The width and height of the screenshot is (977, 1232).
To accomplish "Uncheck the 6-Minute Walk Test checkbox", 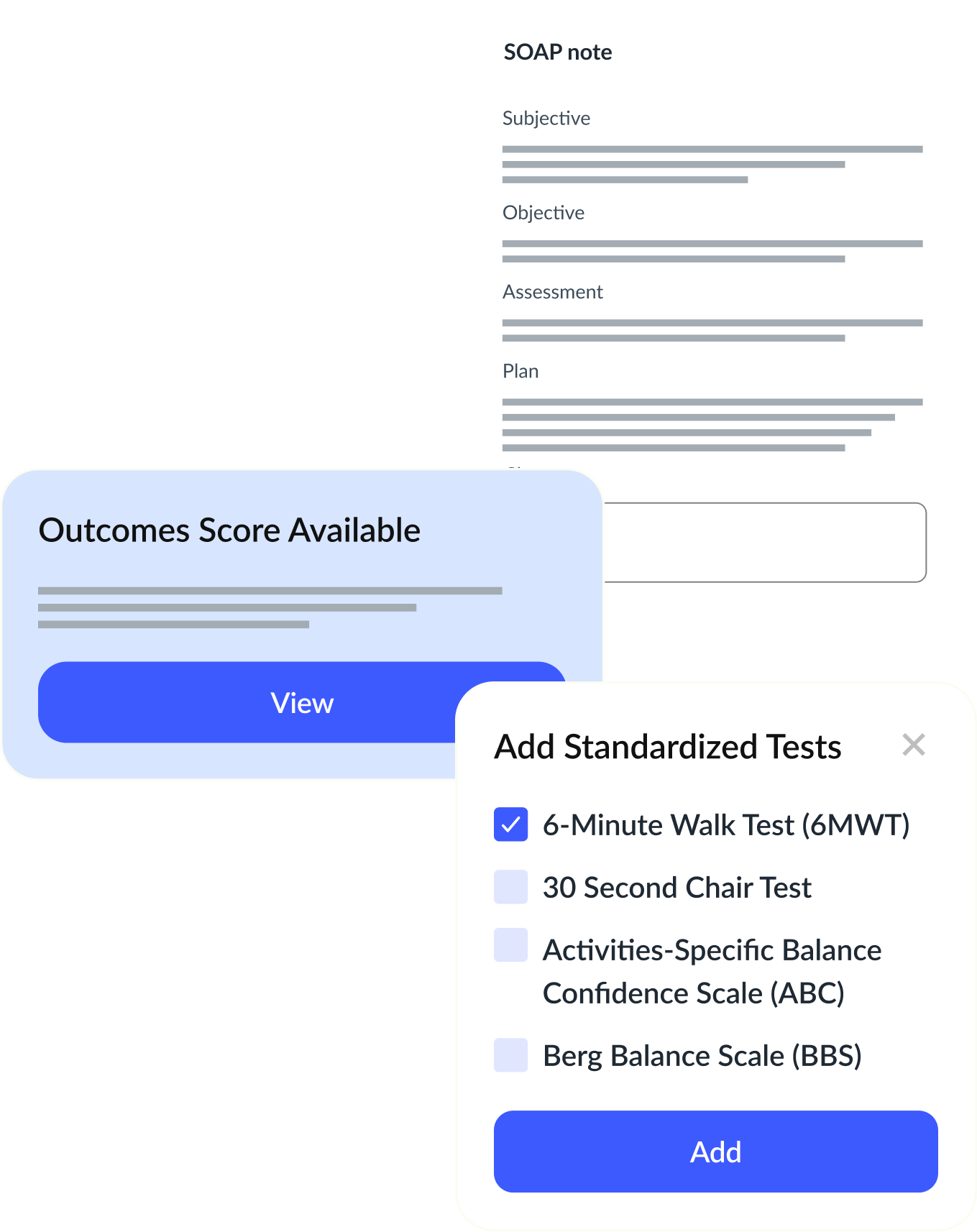I will coord(510,824).
